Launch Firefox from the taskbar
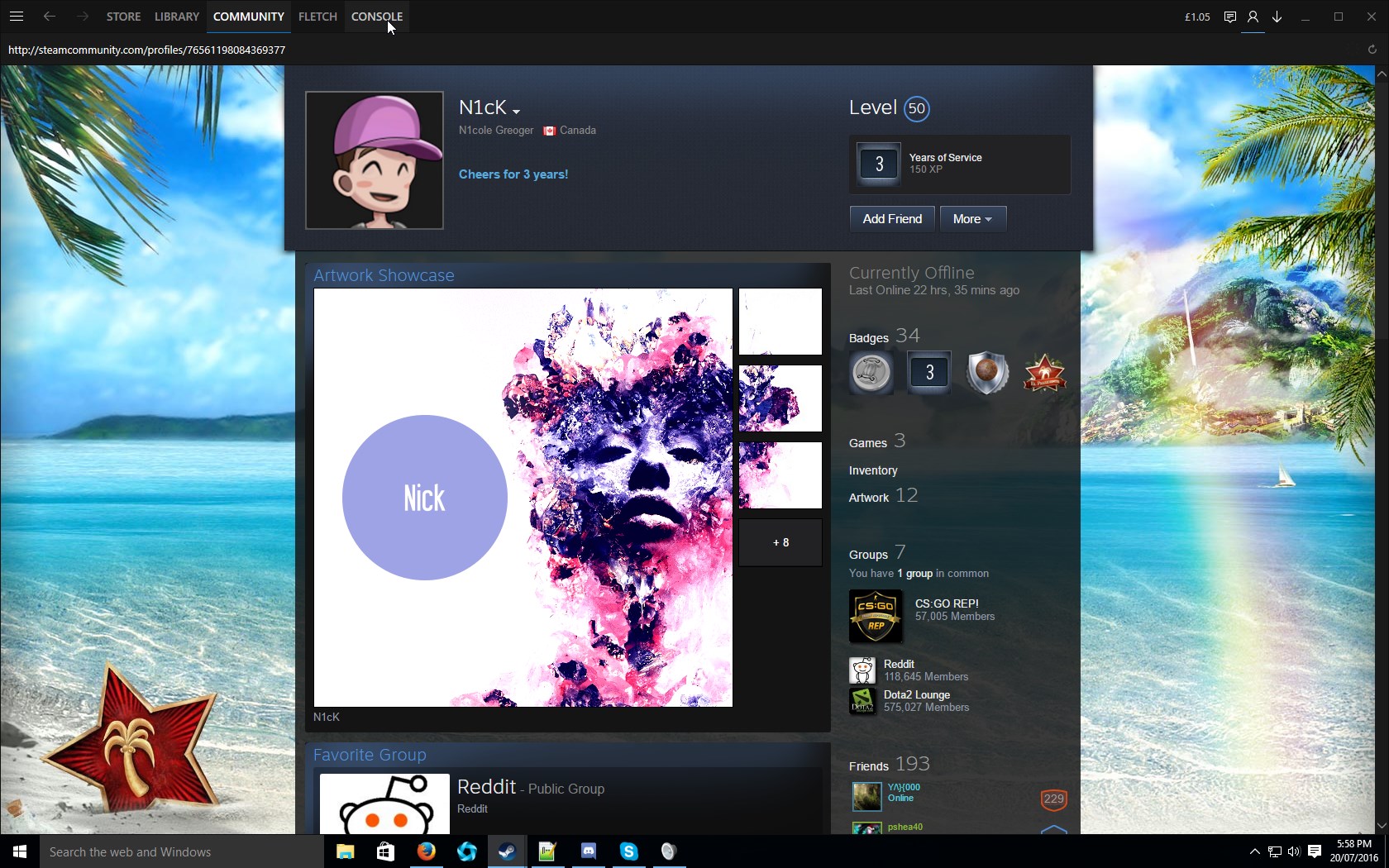The width and height of the screenshot is (1389, 868). point(426,851)
